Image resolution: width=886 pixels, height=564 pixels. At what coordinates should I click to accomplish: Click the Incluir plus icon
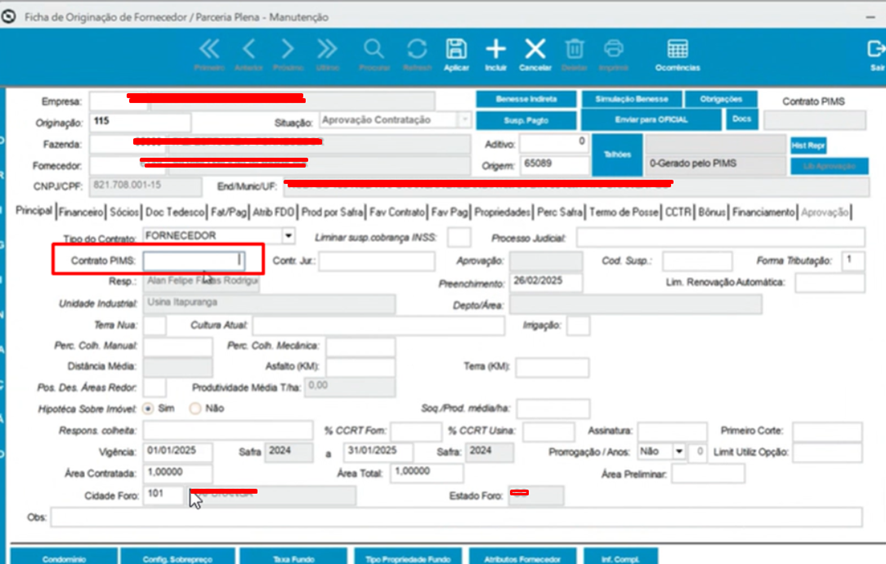tap(495, 49)
